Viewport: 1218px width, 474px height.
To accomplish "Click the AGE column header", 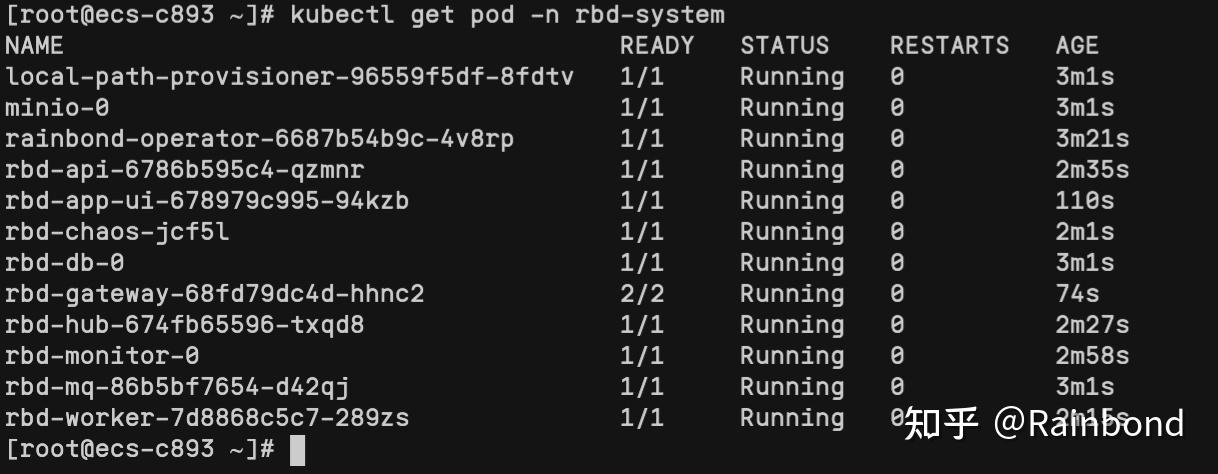I will (1077, 46).
